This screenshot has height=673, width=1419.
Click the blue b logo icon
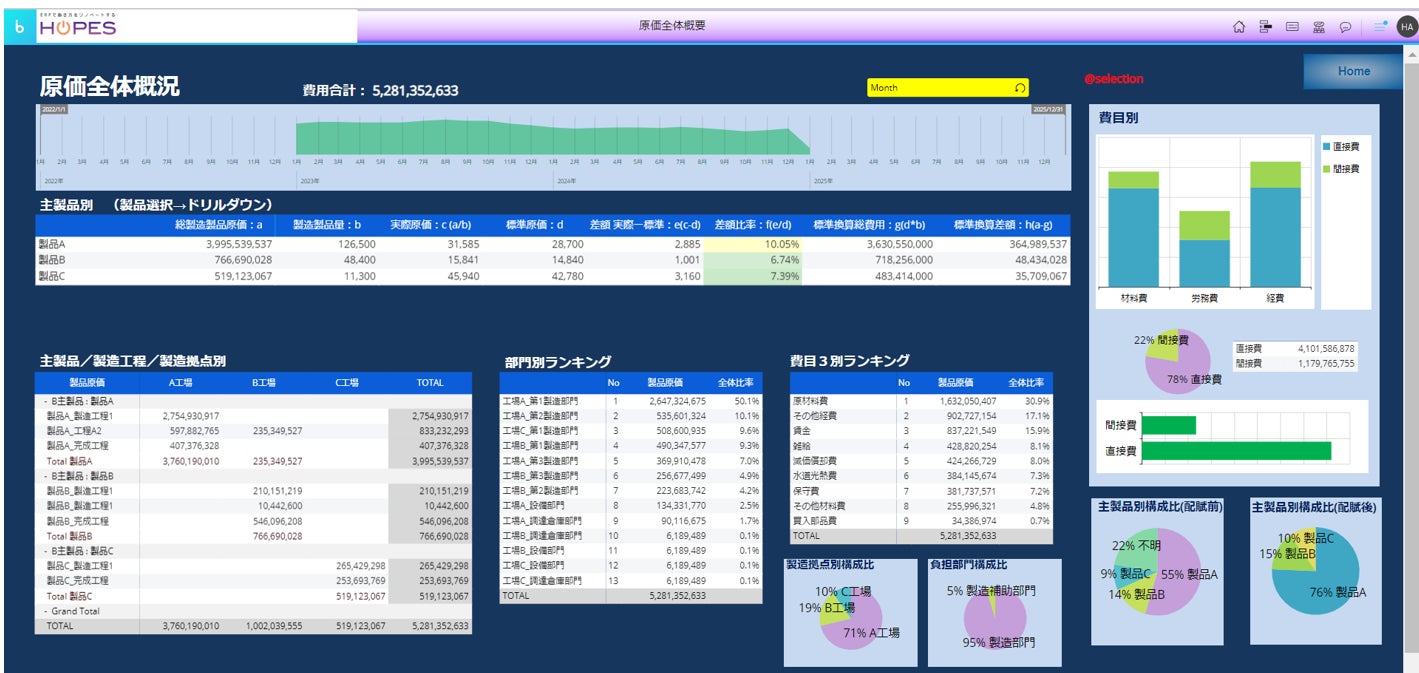click(x=18, y=28)
